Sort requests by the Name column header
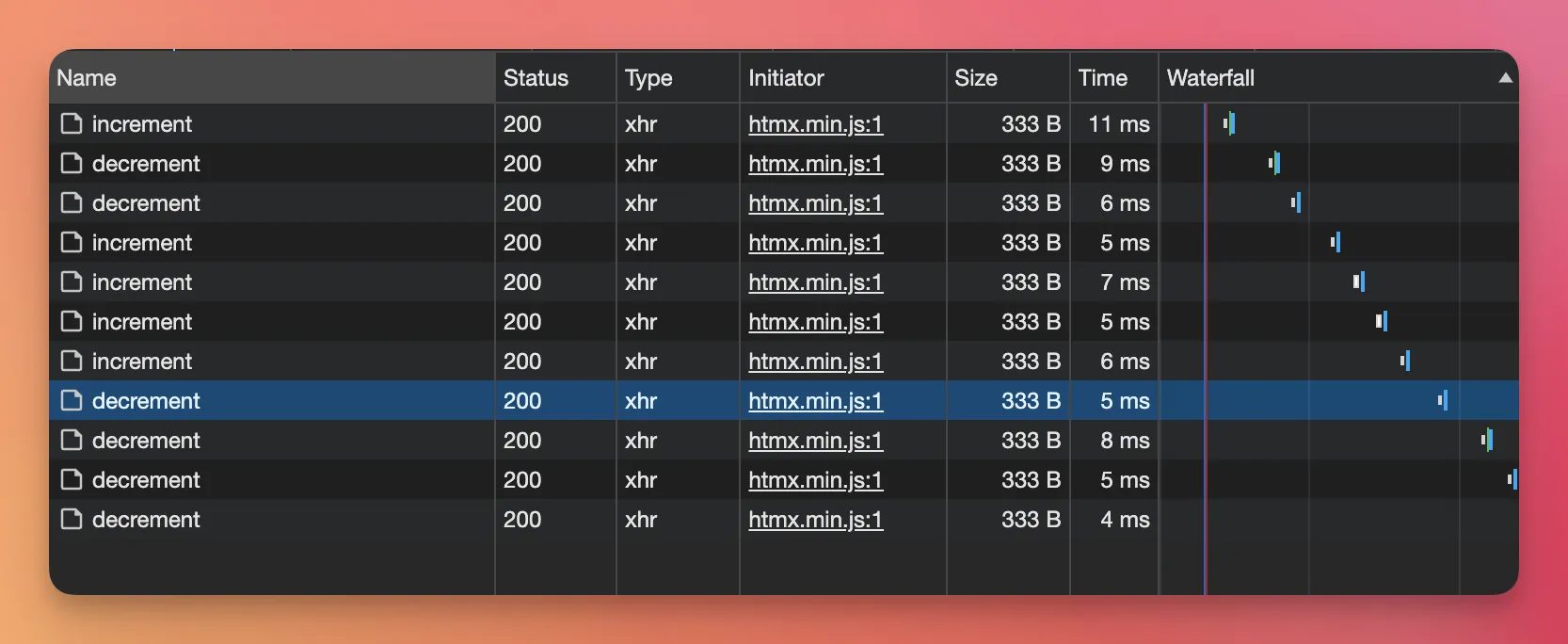 tap(87, 78)
